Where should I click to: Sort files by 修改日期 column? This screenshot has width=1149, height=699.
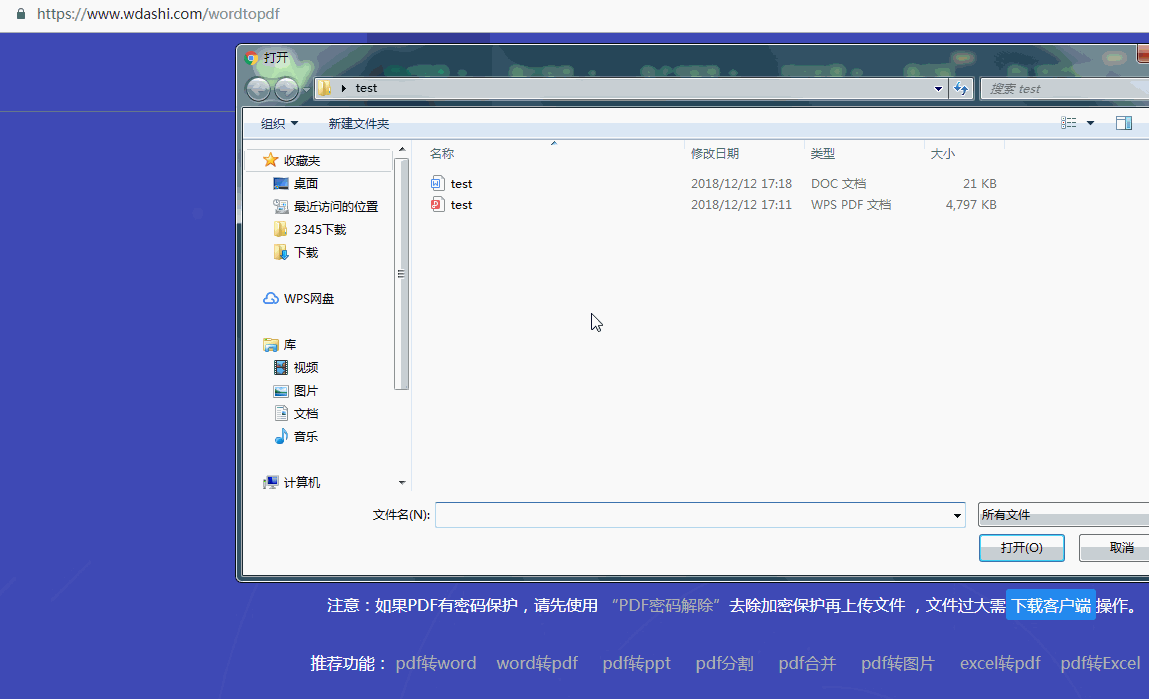714,154
